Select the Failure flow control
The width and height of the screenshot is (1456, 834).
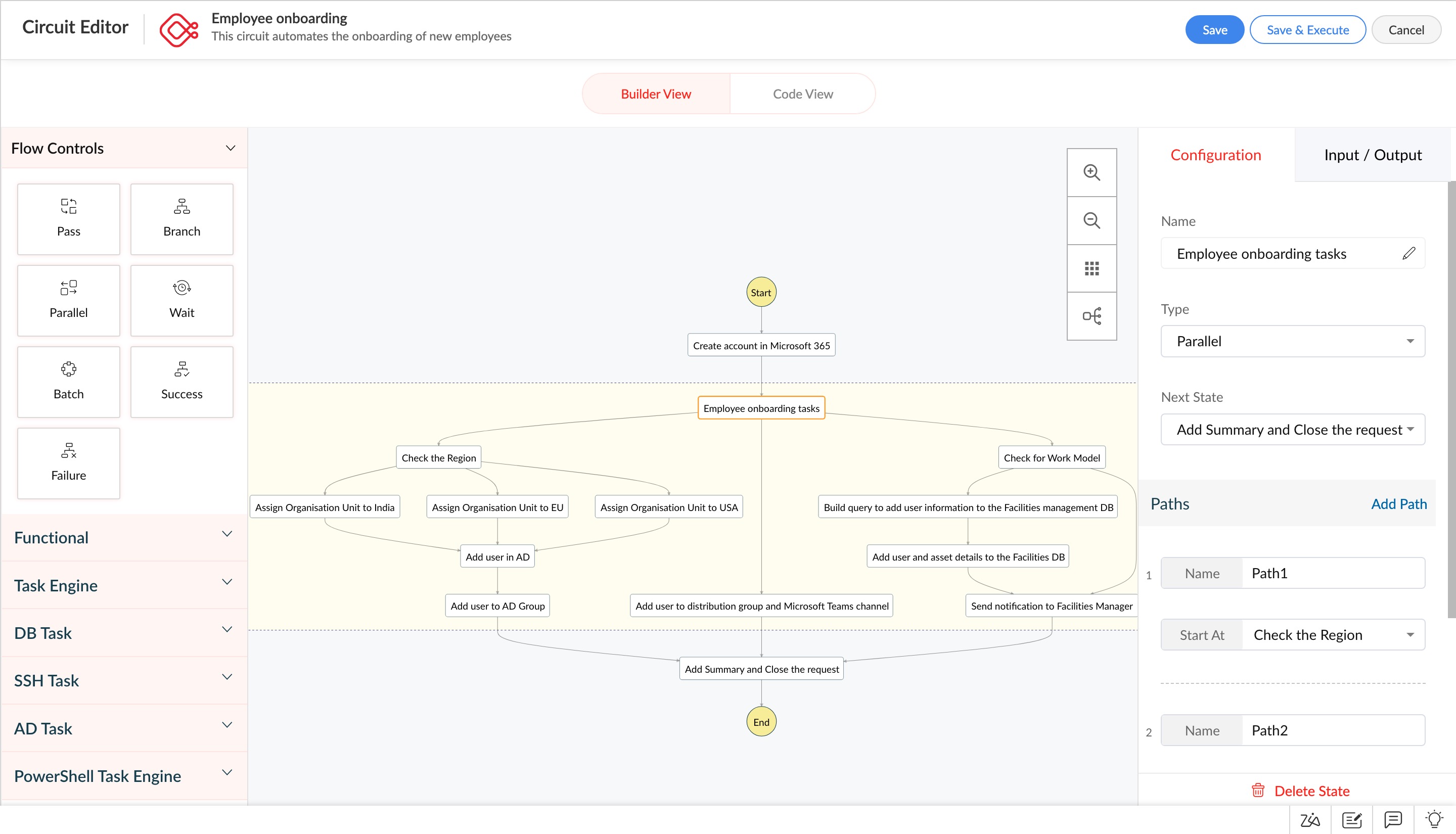(x=68, y=463)
